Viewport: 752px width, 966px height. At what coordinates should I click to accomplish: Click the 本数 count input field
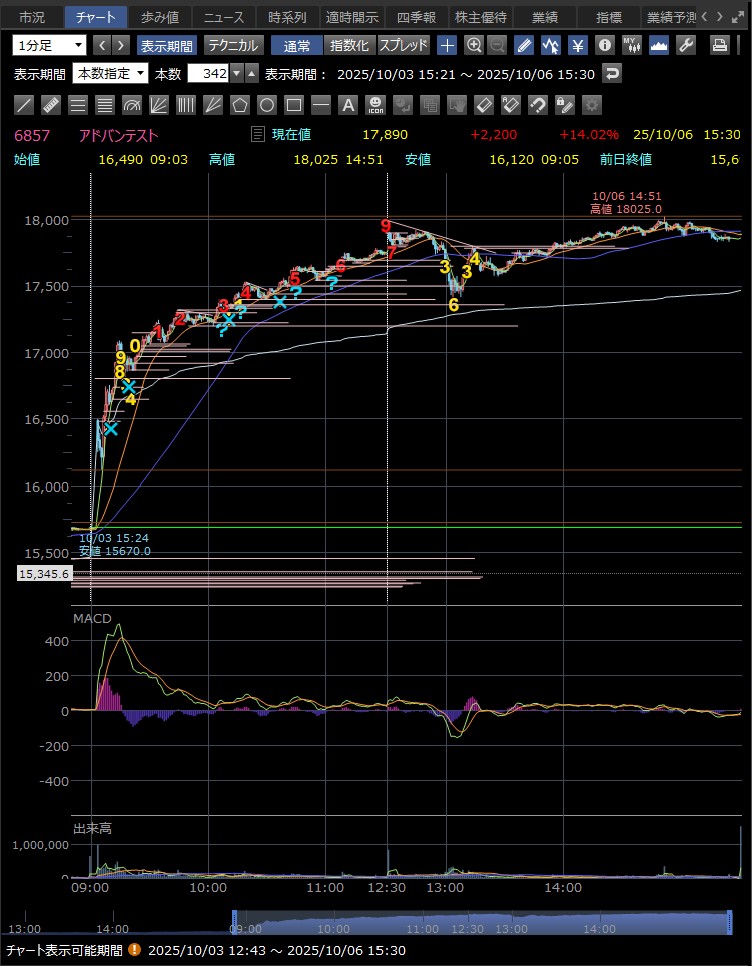(x=208, y=73)
